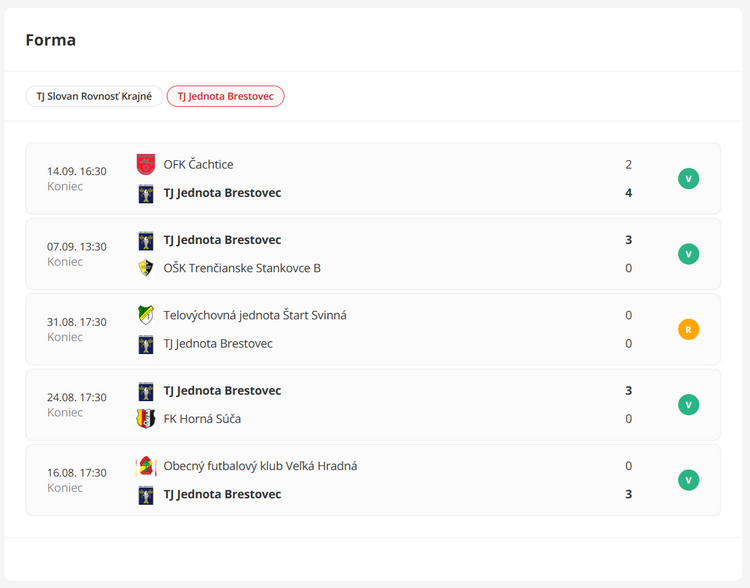Open FK Horná Súča team link

202,419
